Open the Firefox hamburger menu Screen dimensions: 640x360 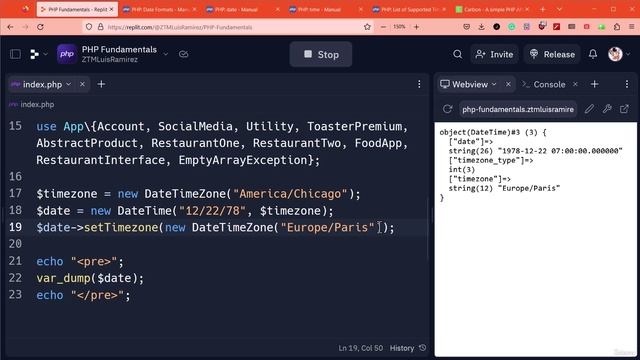click(631, 27)
